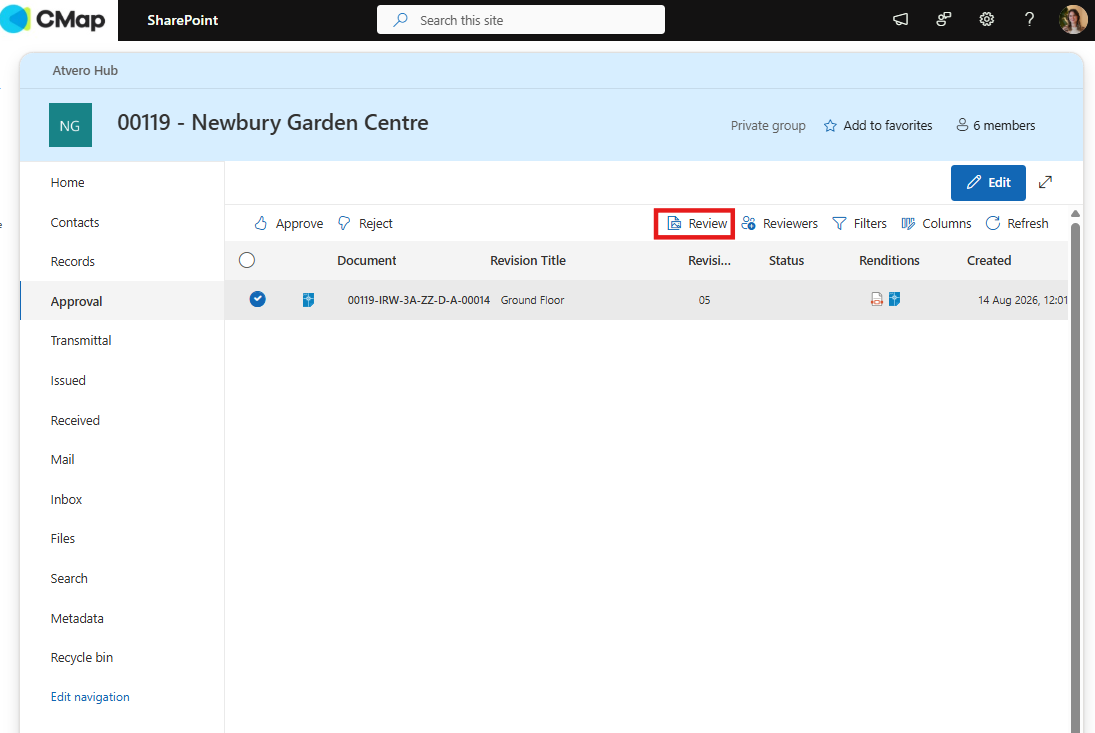Open the Filters option
Viewport: 1095px width, 733px height.
coord(860,223)
